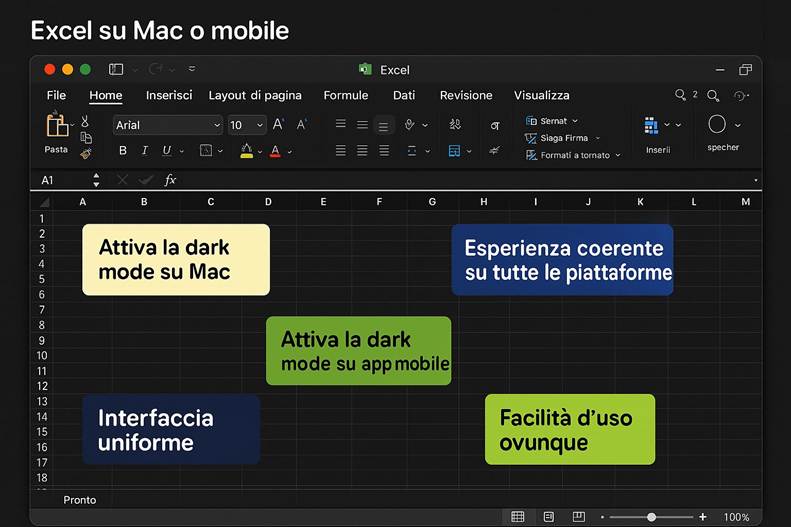Click the Inserii cells icon
Image resolution: width=791 pixels, height=527 pixels.
[x=651, y=126]
